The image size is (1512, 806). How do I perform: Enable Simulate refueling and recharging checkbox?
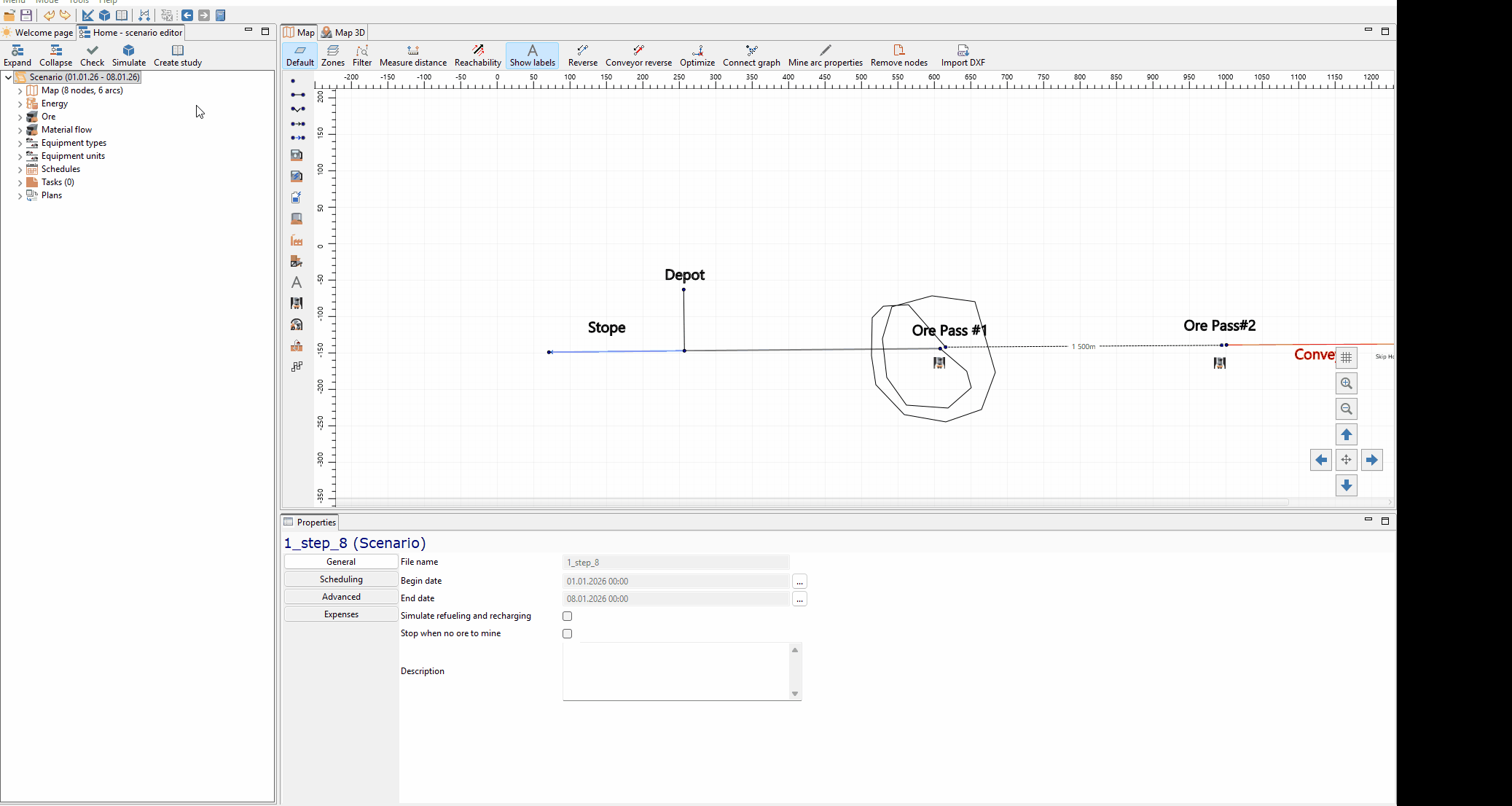click(567, 617)
